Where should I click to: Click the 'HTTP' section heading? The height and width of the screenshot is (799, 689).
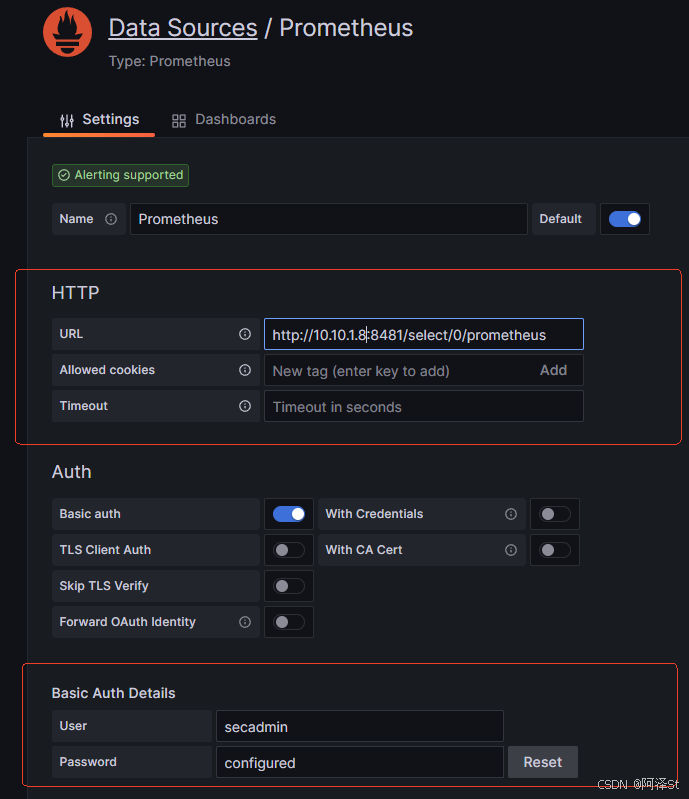coord(75,293)
